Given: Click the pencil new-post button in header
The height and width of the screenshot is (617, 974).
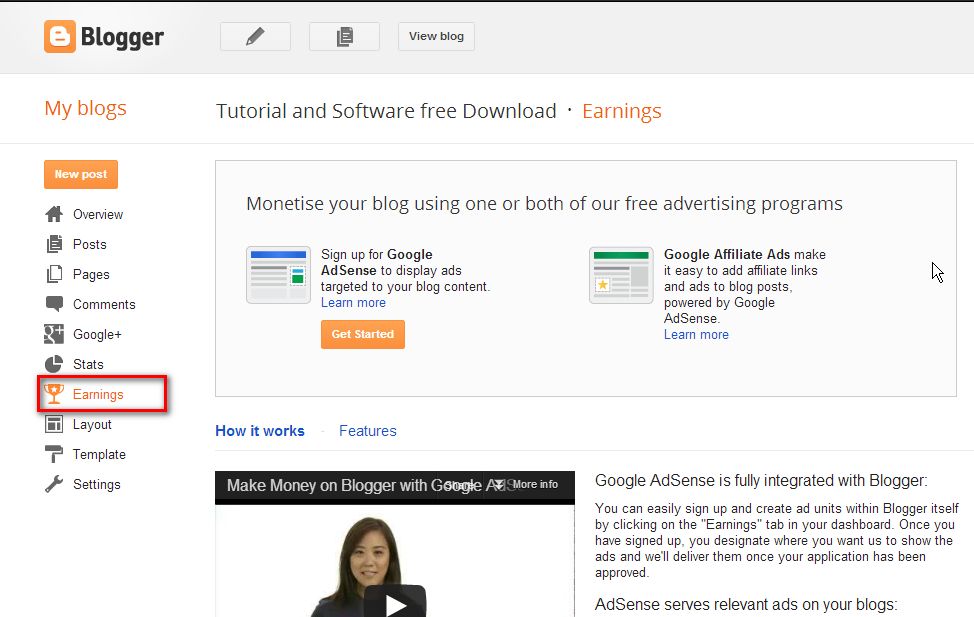Looking at the screenshot, I should pos(255,37).
